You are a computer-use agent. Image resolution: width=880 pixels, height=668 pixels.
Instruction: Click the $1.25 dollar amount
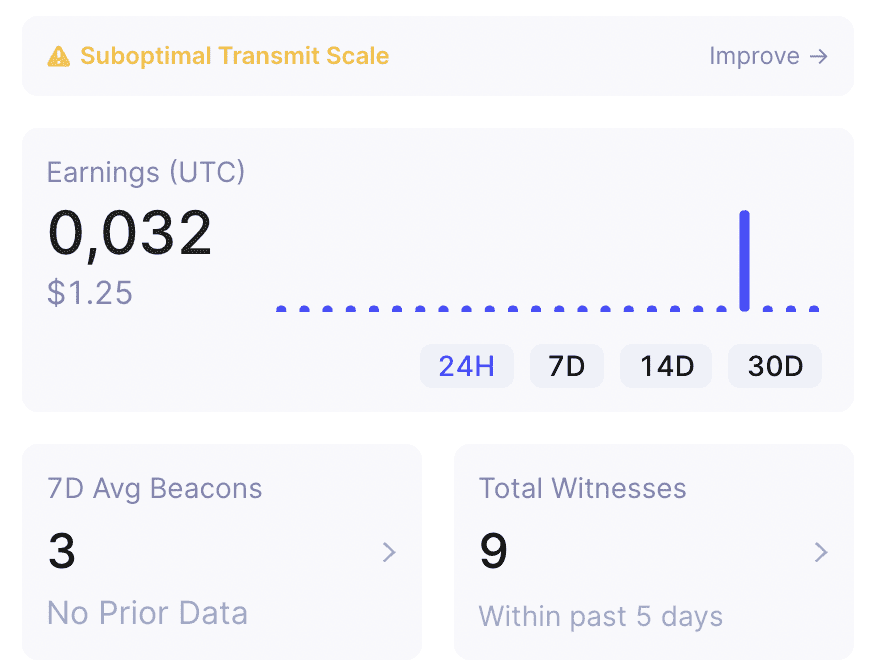coord(90,292)
